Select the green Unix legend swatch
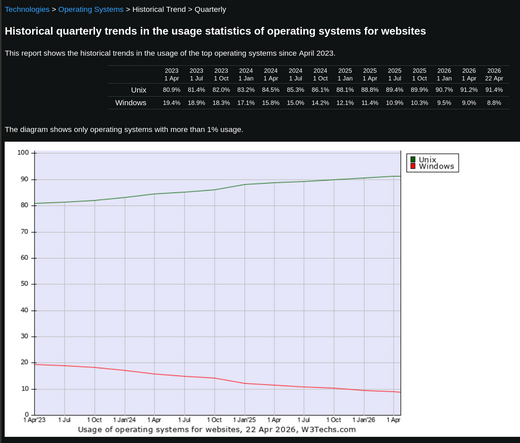The height and width of the screenshot is (443, 520). click(x=413, y=159)
